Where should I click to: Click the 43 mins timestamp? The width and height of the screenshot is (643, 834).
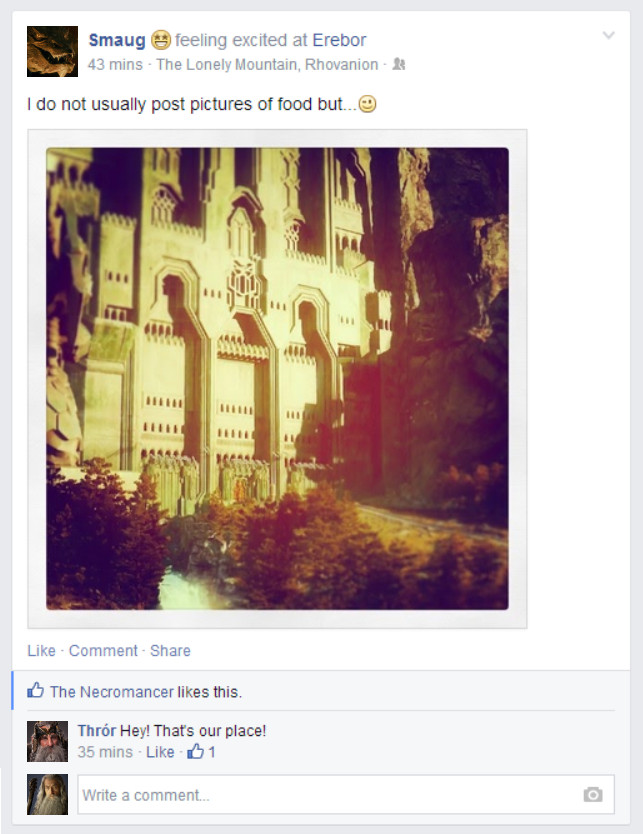[115, 64]
